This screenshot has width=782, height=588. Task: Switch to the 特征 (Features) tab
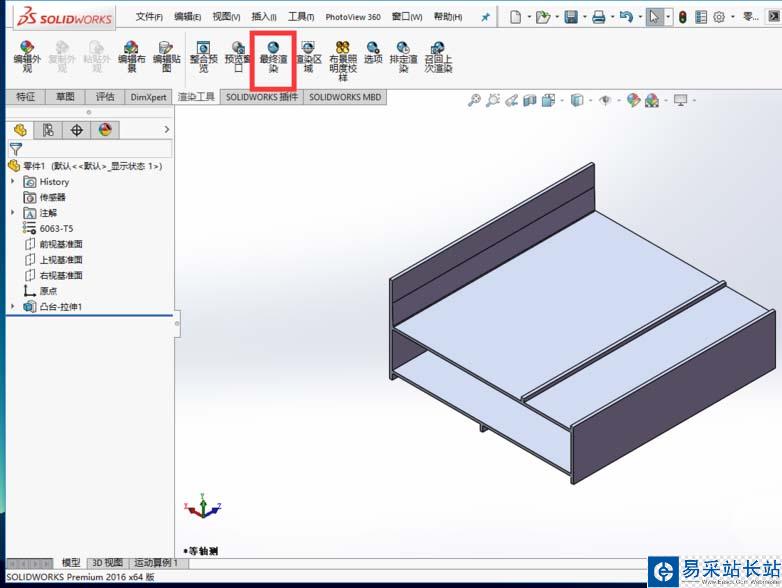[25, 97]
